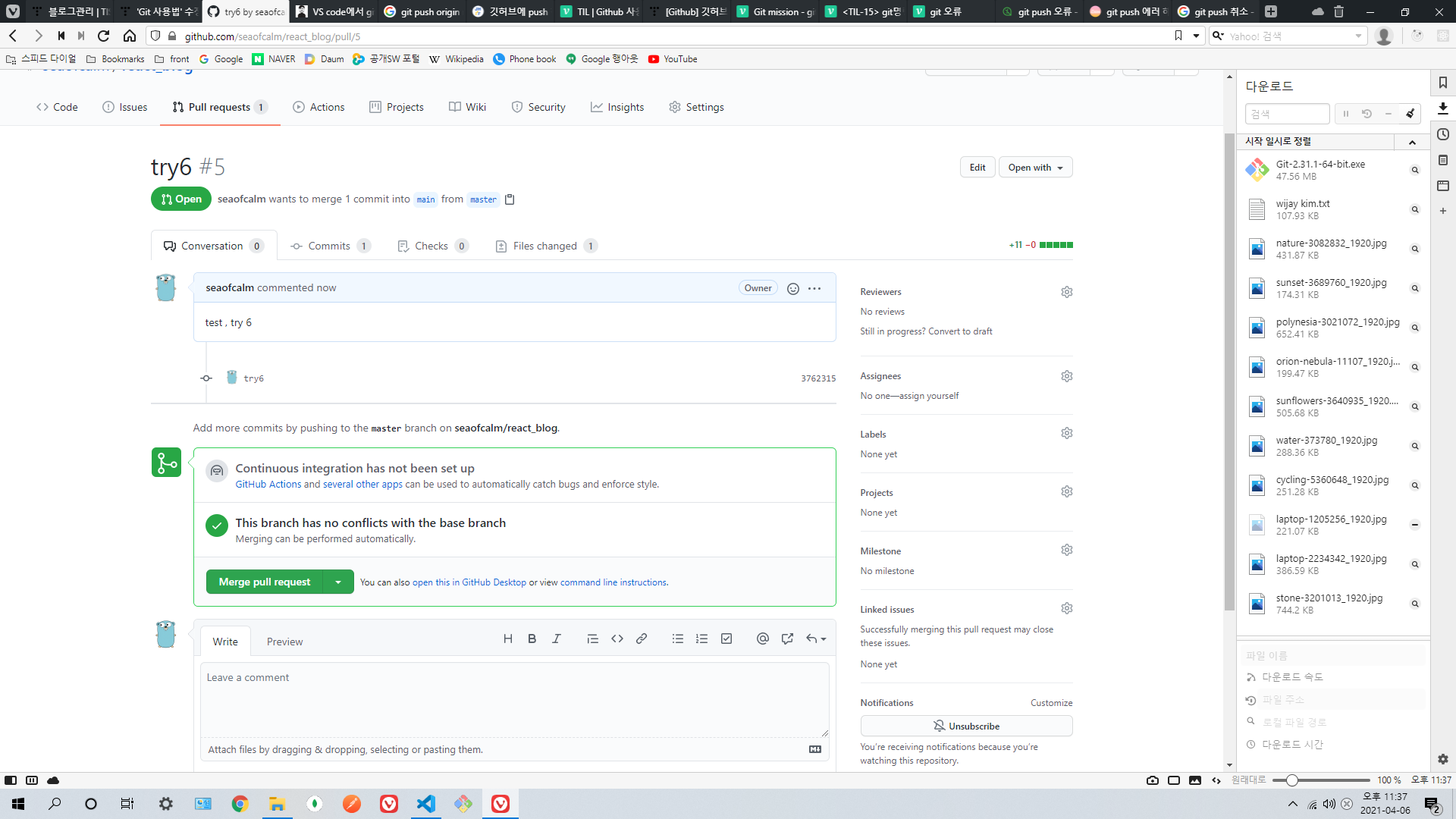Open the Reviewers gear settings

[1067, 292]
